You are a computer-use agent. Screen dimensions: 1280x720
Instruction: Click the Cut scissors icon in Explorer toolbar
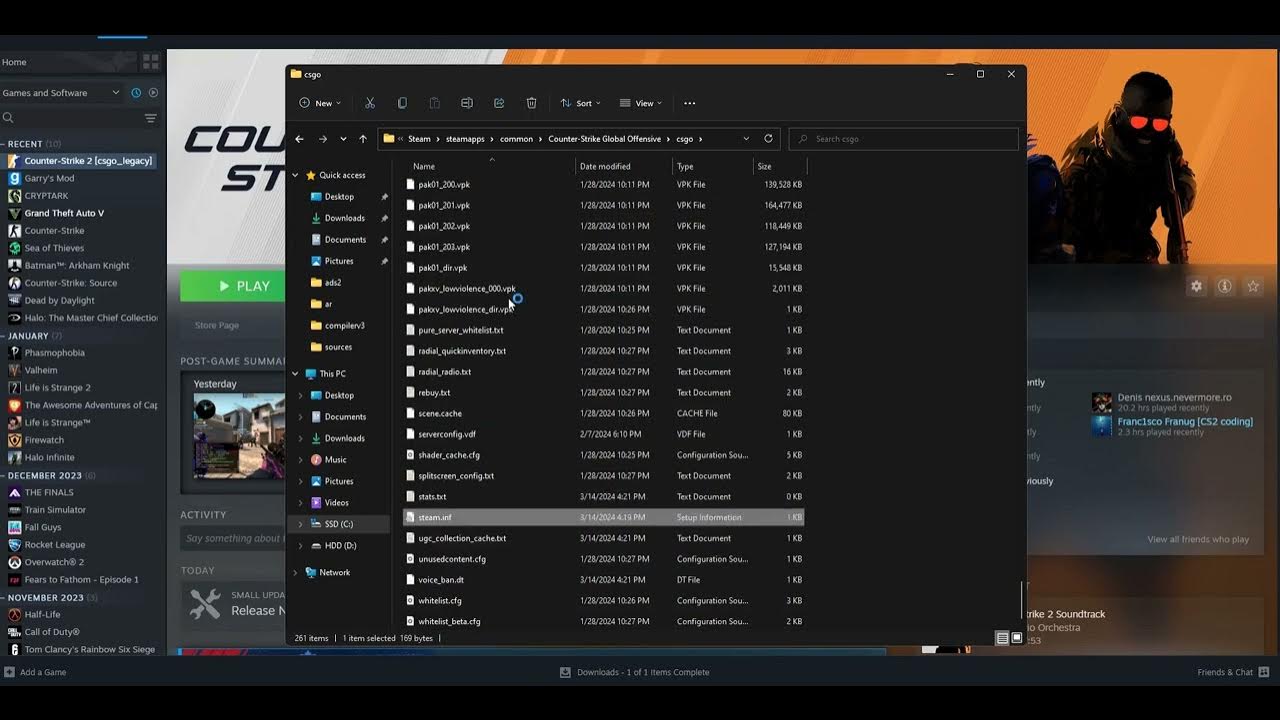pos(370,103)
